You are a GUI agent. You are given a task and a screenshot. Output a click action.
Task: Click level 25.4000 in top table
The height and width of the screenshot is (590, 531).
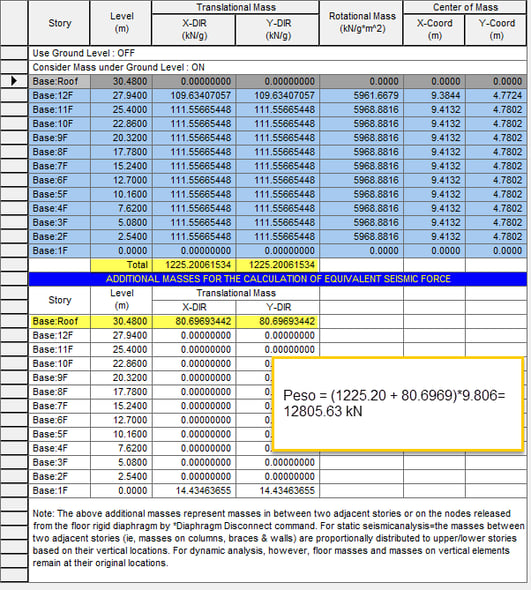click(x=121, y=109)
